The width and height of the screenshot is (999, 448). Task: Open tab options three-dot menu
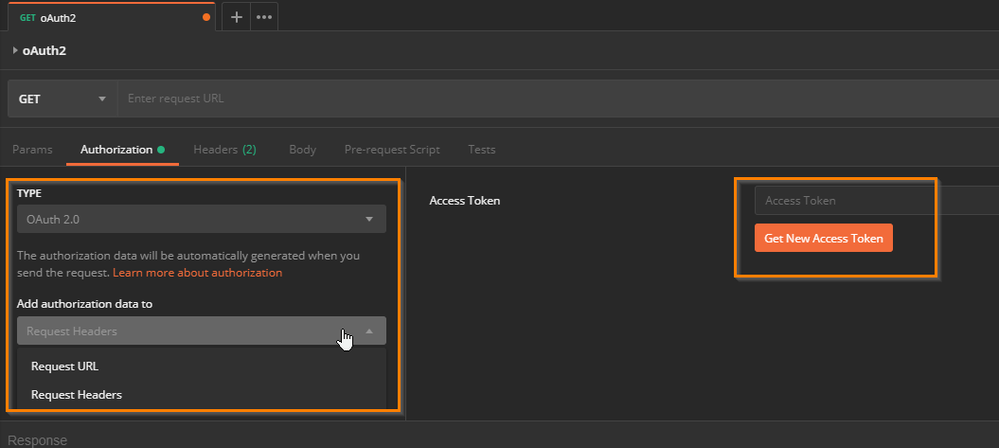point(264,17)
